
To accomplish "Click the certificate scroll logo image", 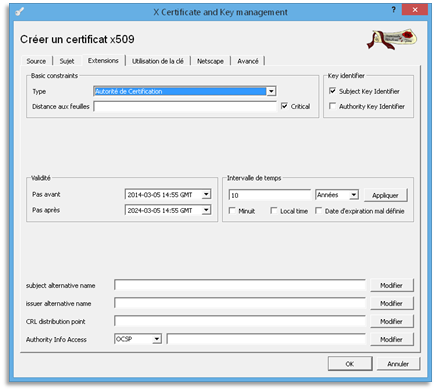I will coord(392,39).
